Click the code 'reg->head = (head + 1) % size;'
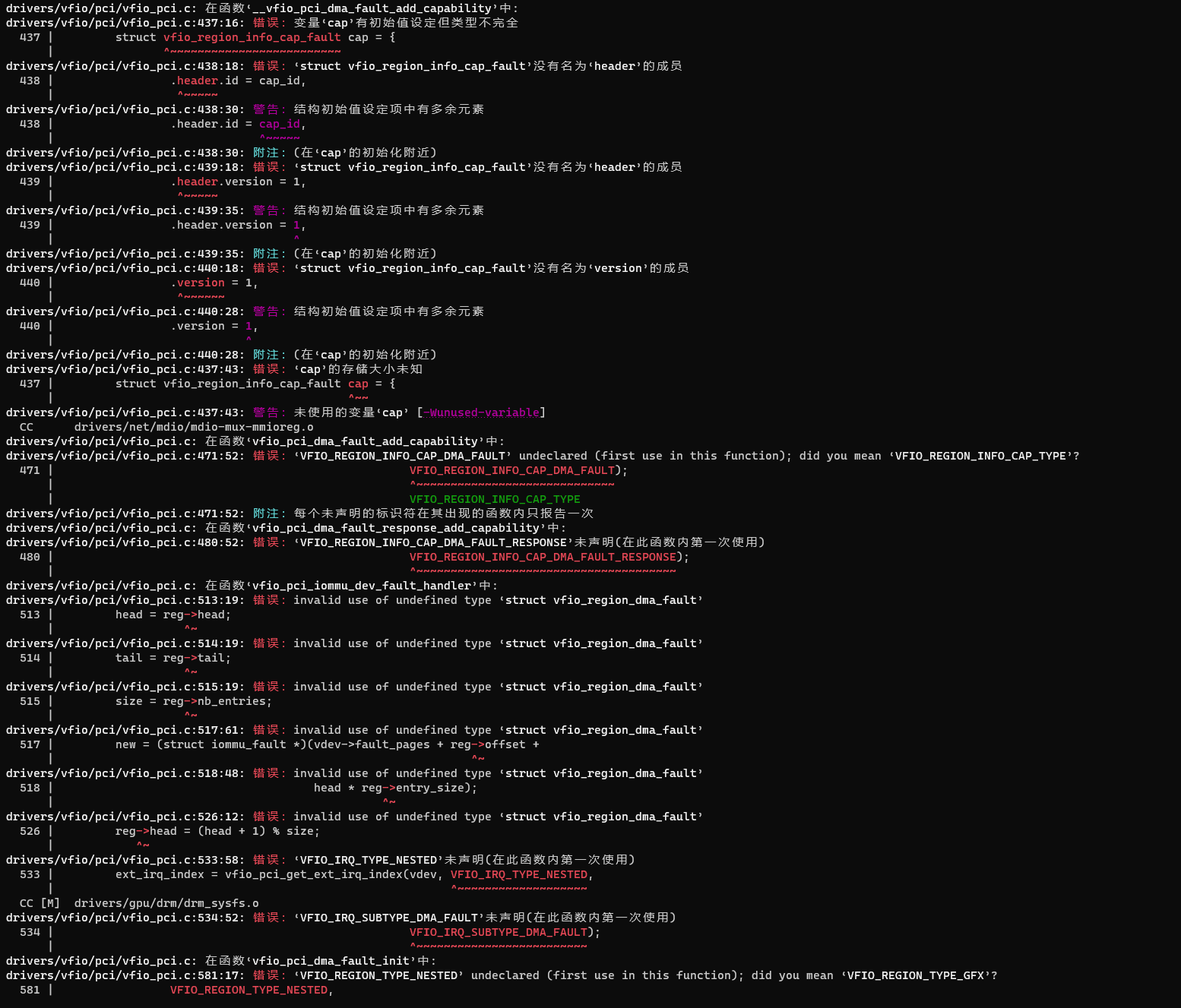This screenshot has width=1181, height=1008. 217,831
